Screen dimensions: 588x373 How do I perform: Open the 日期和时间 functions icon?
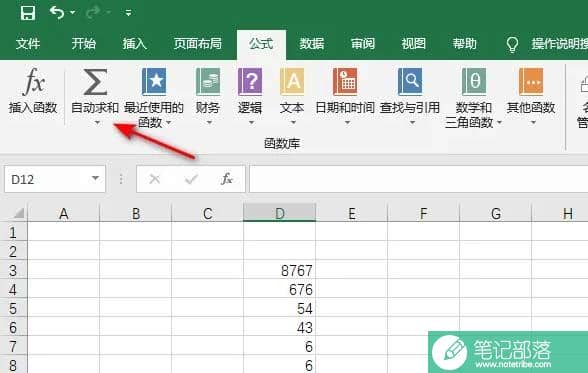(345, 82)
